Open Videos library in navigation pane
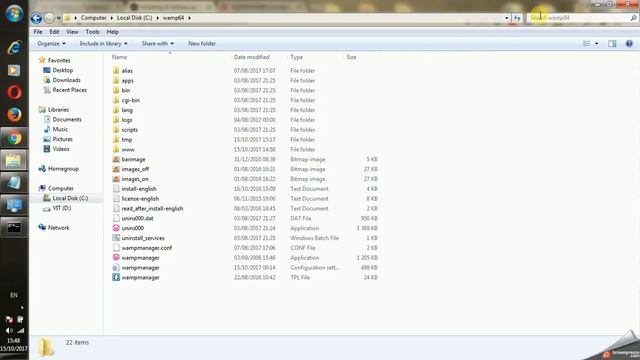 coord(61,149)
